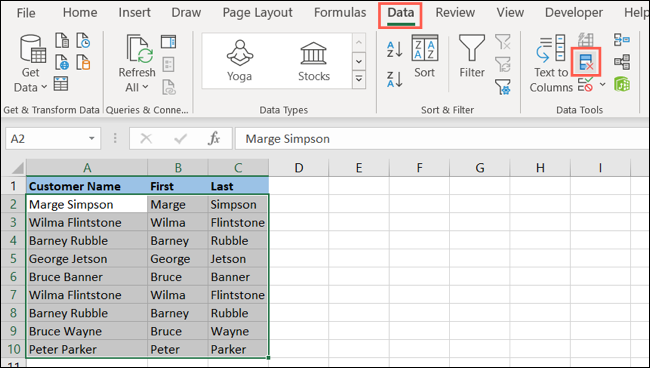Expand the Data Types gallery
The height and width of the screenshot is (368, 650).
(x=359, y=79)
